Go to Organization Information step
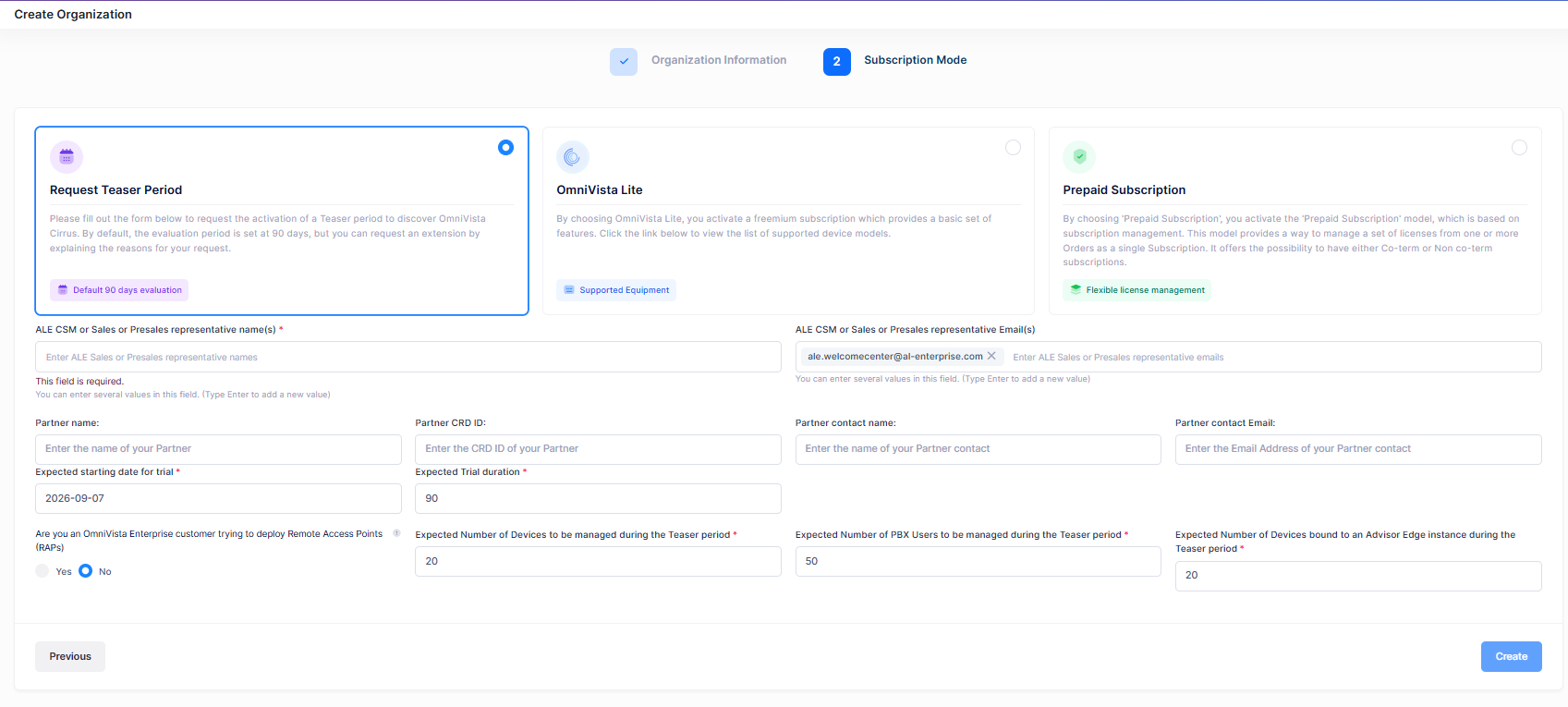The height and width of the screenshot is (707, 1568). [x=719, y=60]
